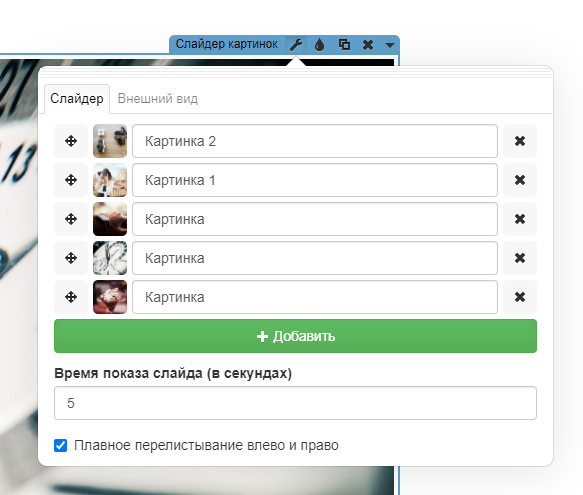Open the 'Внешний вид' tab
The image size is (583, 495).
[x=158, y=99]
